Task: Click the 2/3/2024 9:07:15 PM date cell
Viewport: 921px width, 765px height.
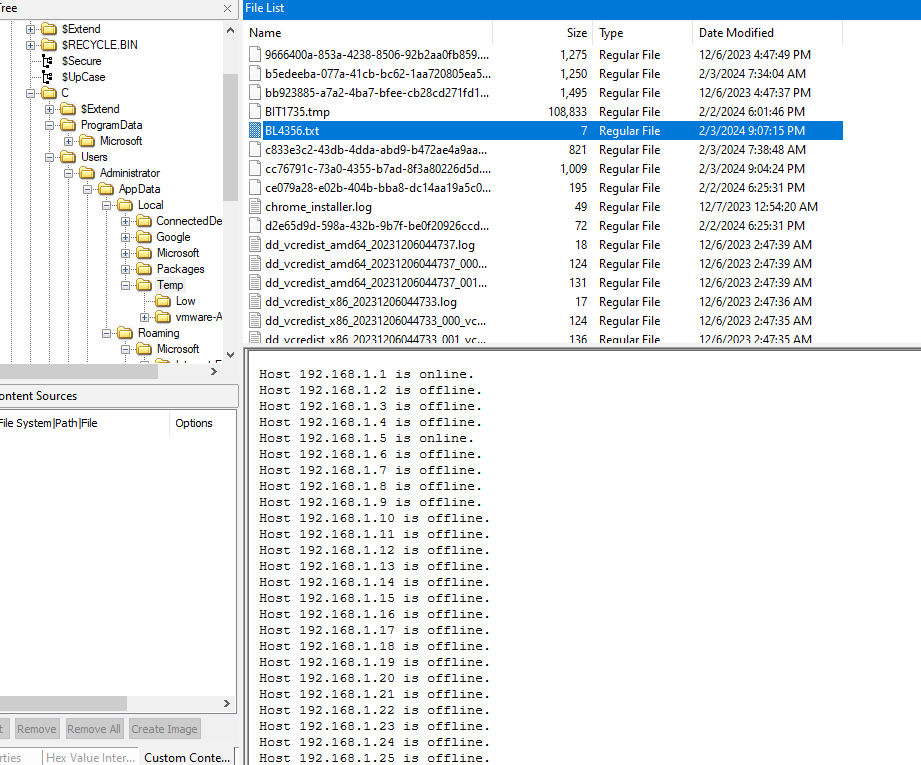Action: pos(752,130)
